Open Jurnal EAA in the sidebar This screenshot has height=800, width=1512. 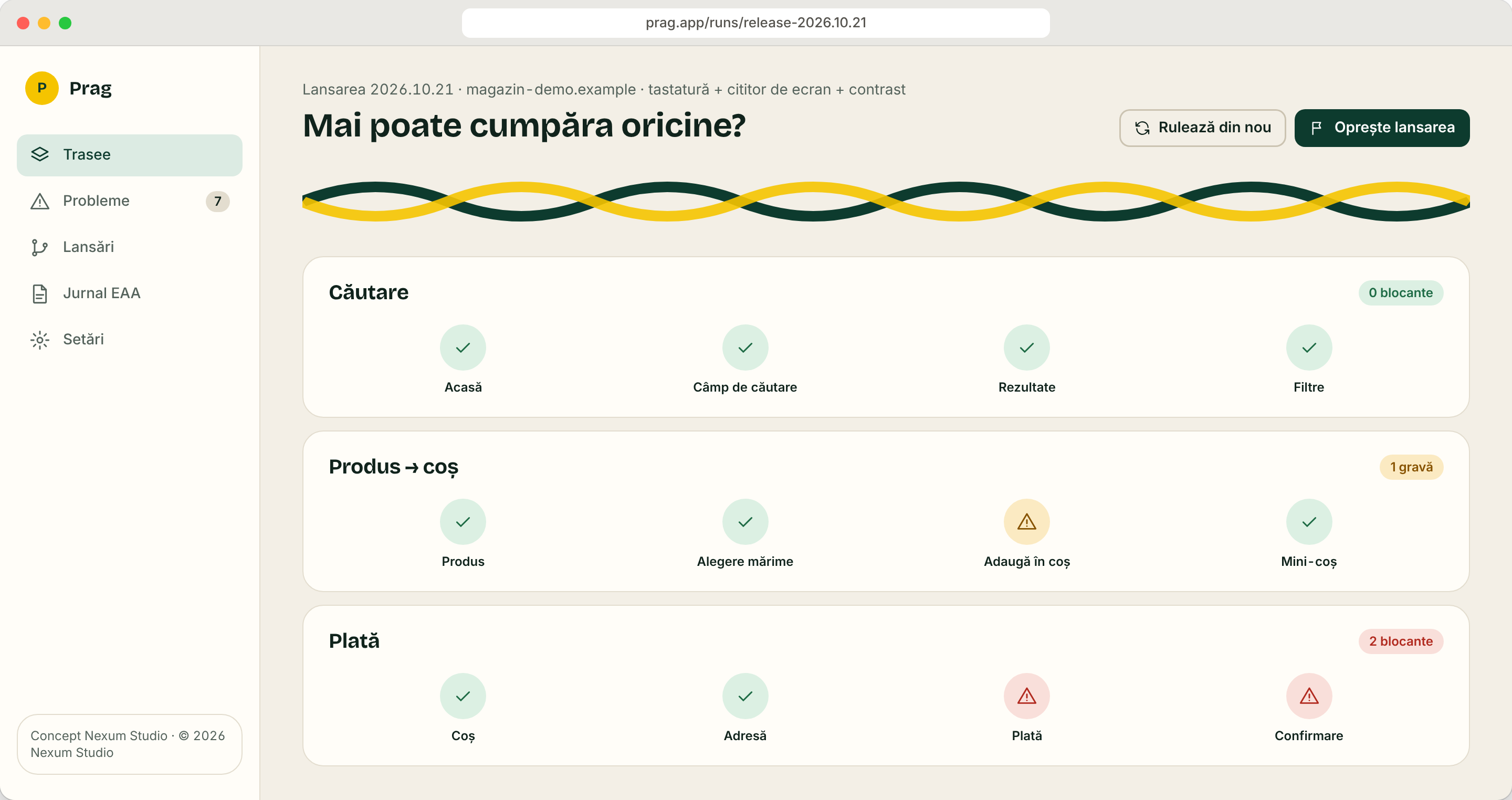(129, 293)
